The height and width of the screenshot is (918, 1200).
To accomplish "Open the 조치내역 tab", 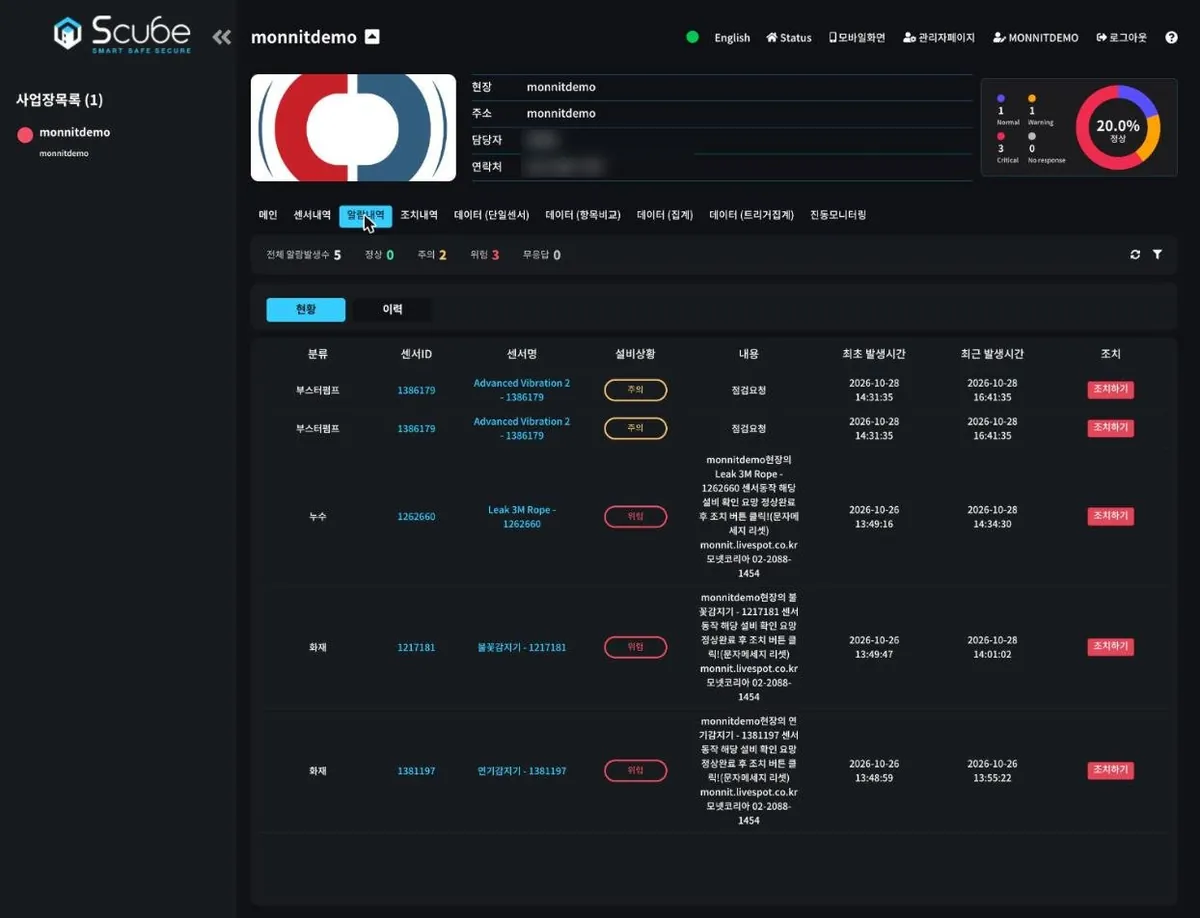I will click(x=419, y=215).
